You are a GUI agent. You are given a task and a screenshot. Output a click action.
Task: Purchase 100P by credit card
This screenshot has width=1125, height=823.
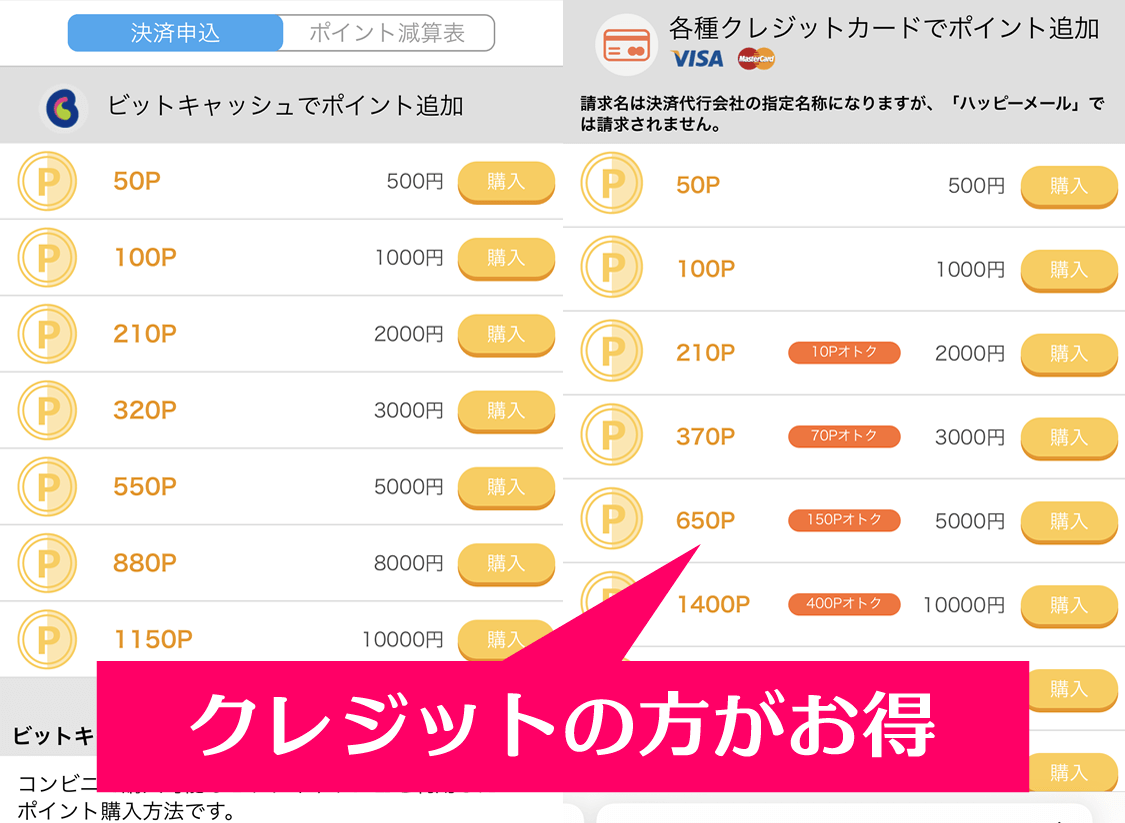tap(1068, 269)
